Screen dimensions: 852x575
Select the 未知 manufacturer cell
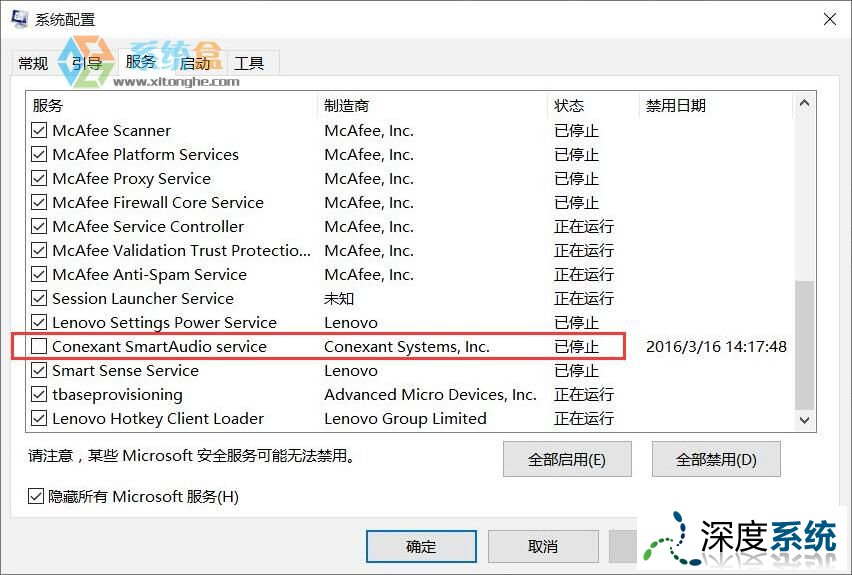pyautogui.click(x=339, y=298)
